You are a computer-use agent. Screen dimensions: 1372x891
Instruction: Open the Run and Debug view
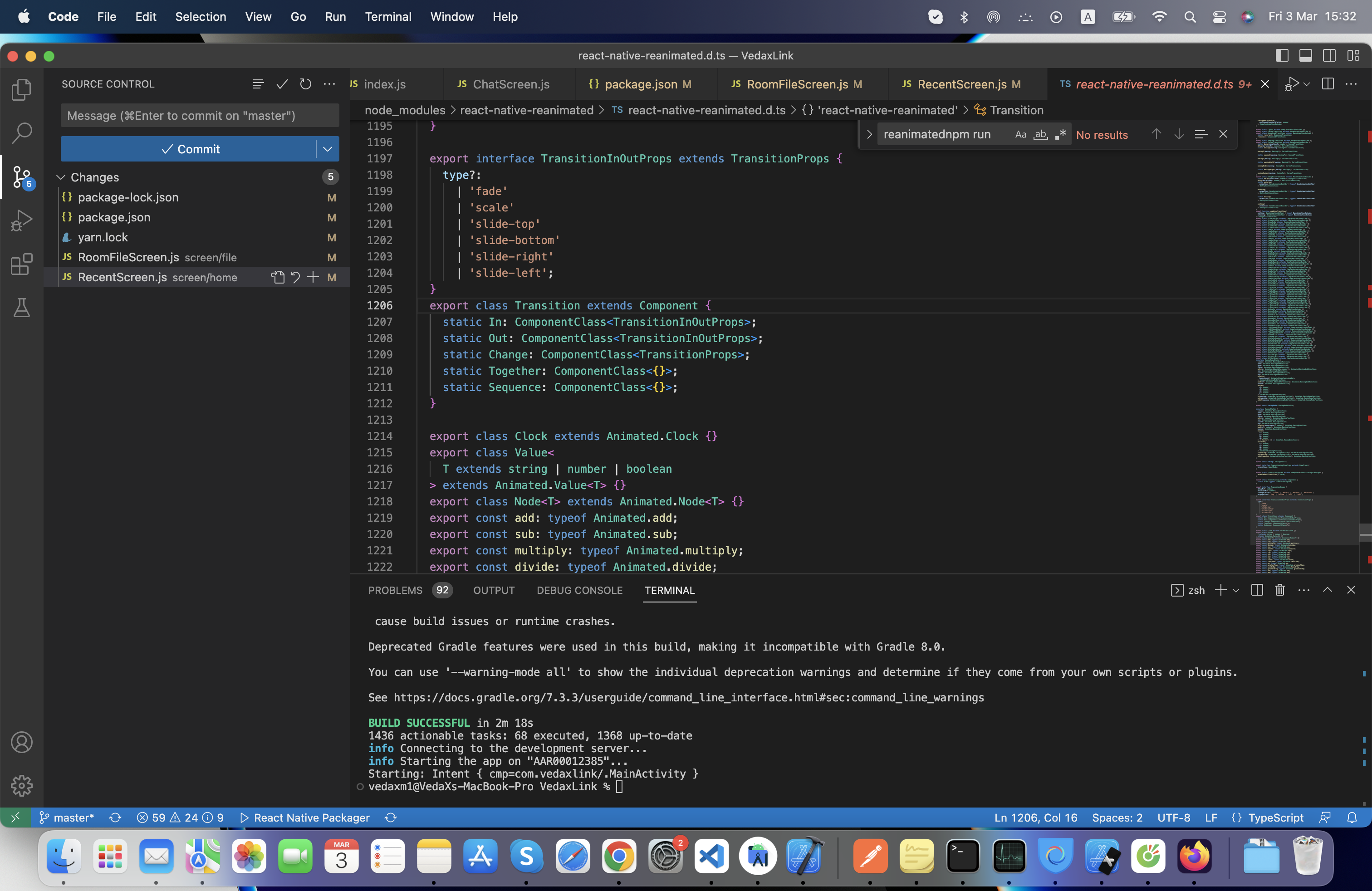(22, 220)
